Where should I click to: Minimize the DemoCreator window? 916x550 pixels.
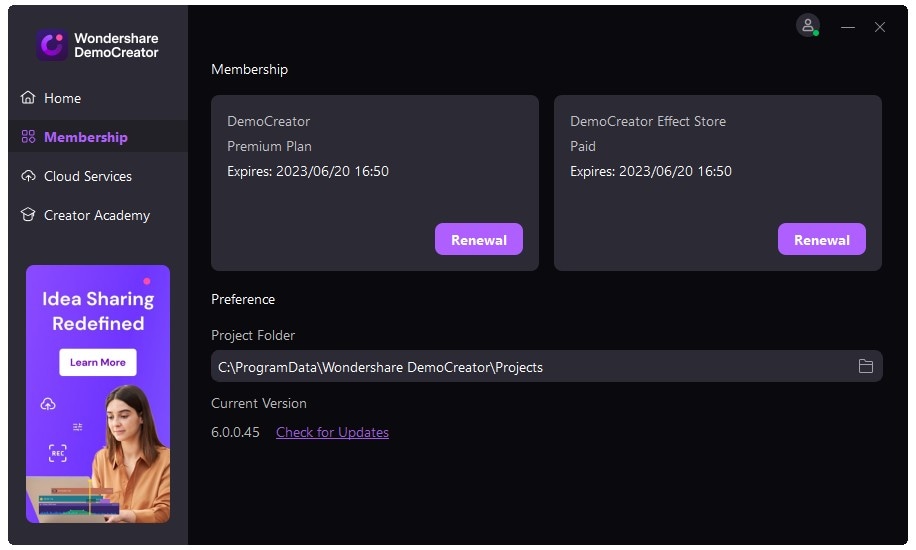click(x=848, y=28)
